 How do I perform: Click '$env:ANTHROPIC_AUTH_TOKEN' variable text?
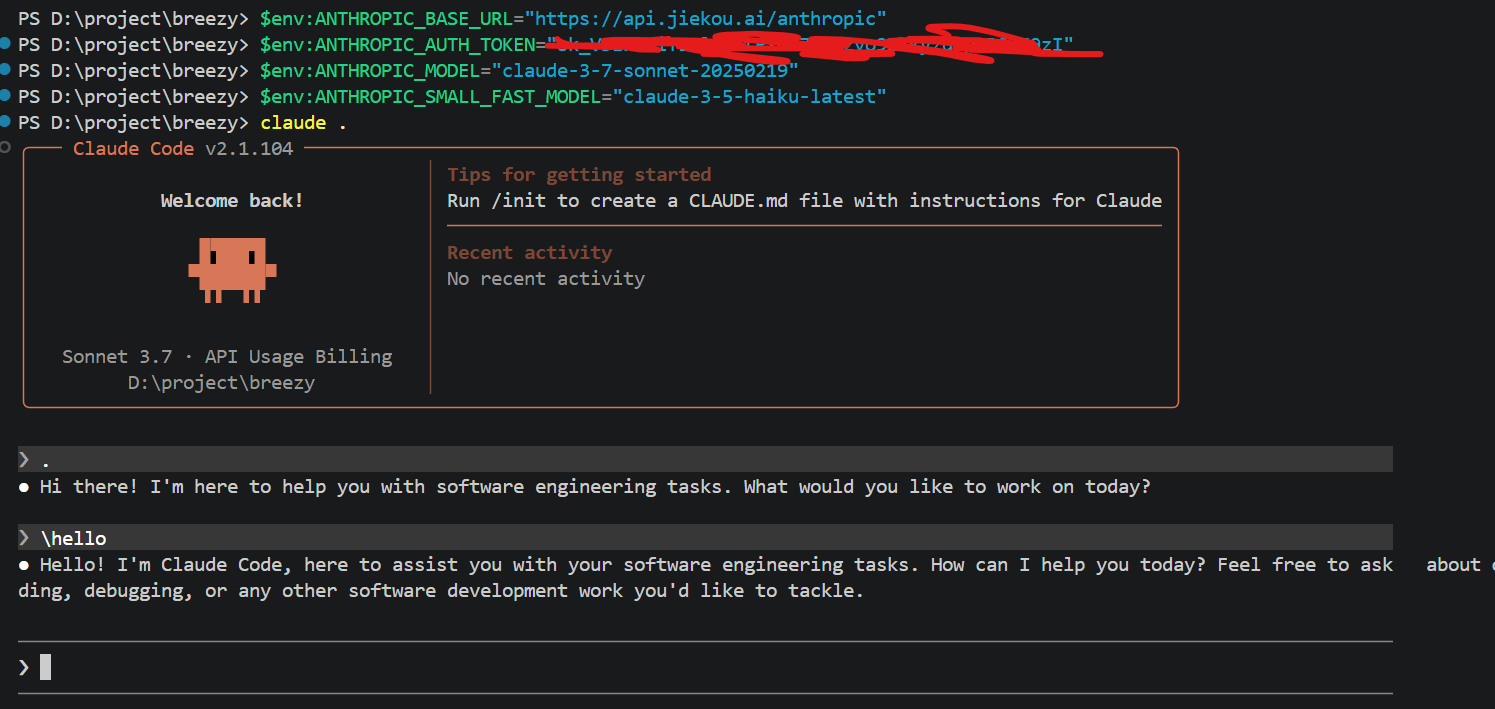pos(397,44)
